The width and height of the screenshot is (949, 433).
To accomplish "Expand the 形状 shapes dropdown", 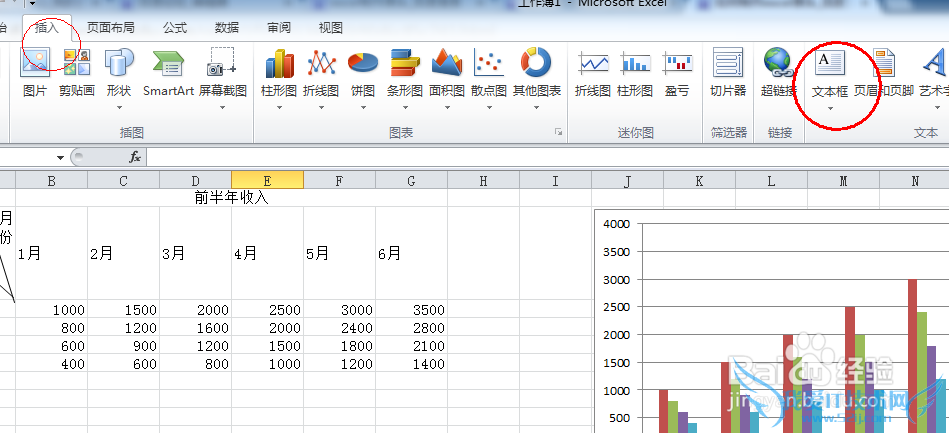I will (119, 107).
